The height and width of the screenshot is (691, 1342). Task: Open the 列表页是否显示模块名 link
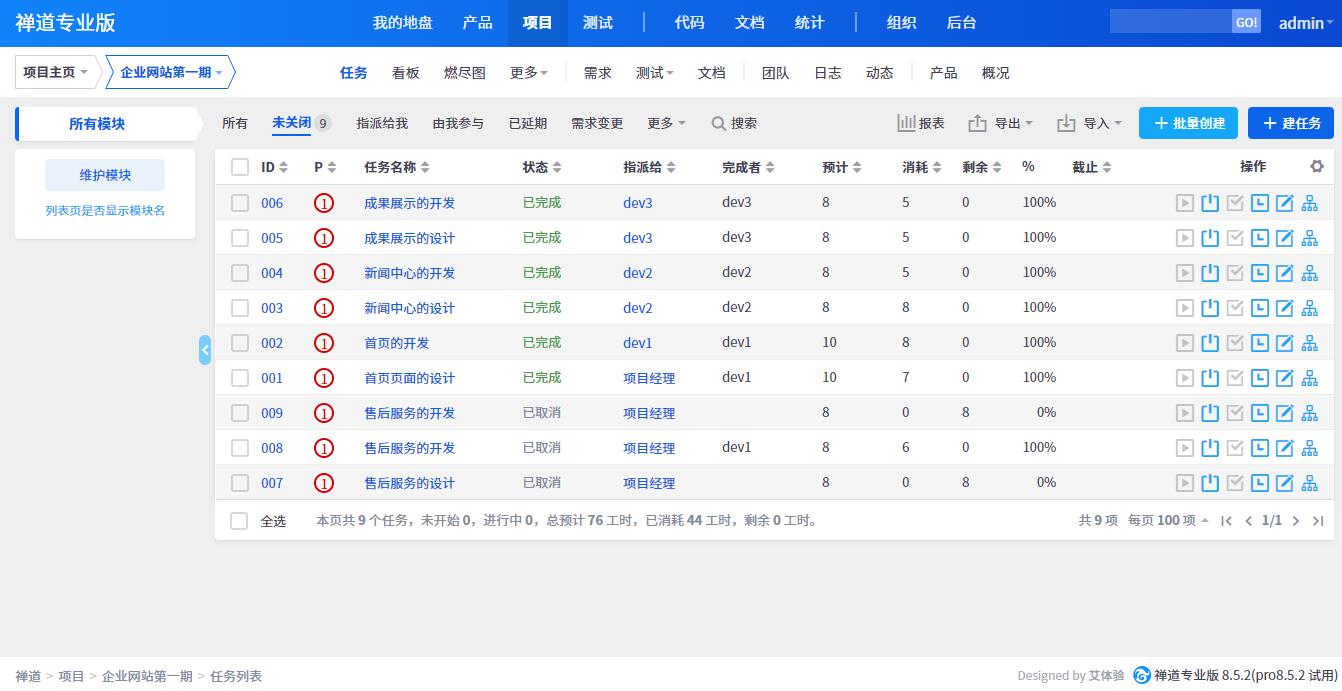[105, 211]
